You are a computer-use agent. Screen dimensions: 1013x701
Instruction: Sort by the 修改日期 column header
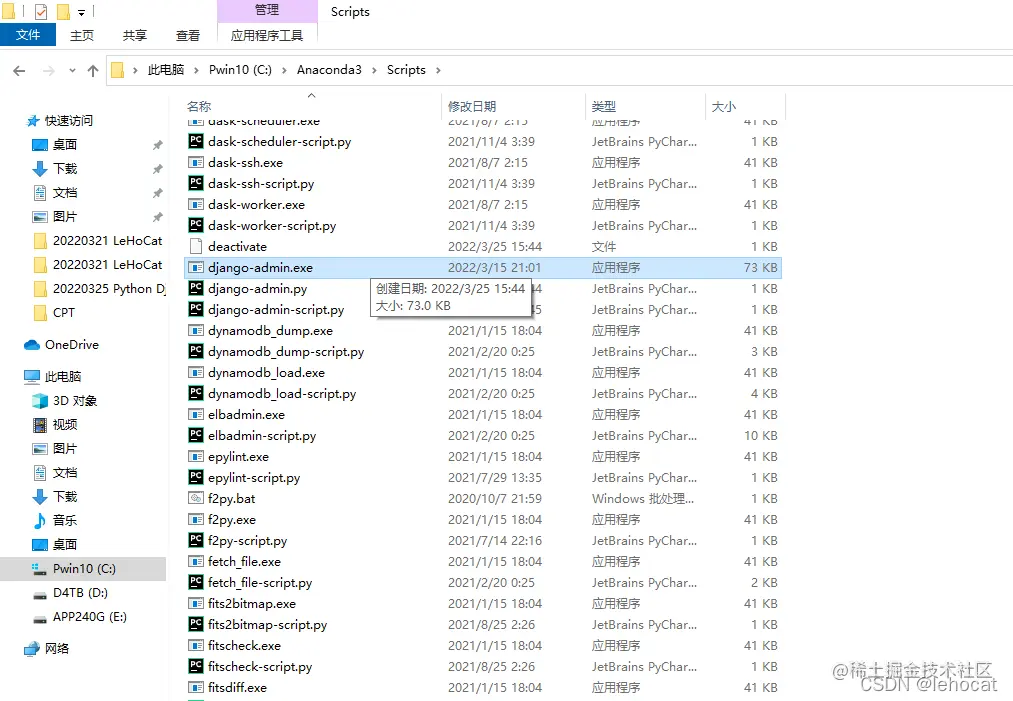pos(472,107)
